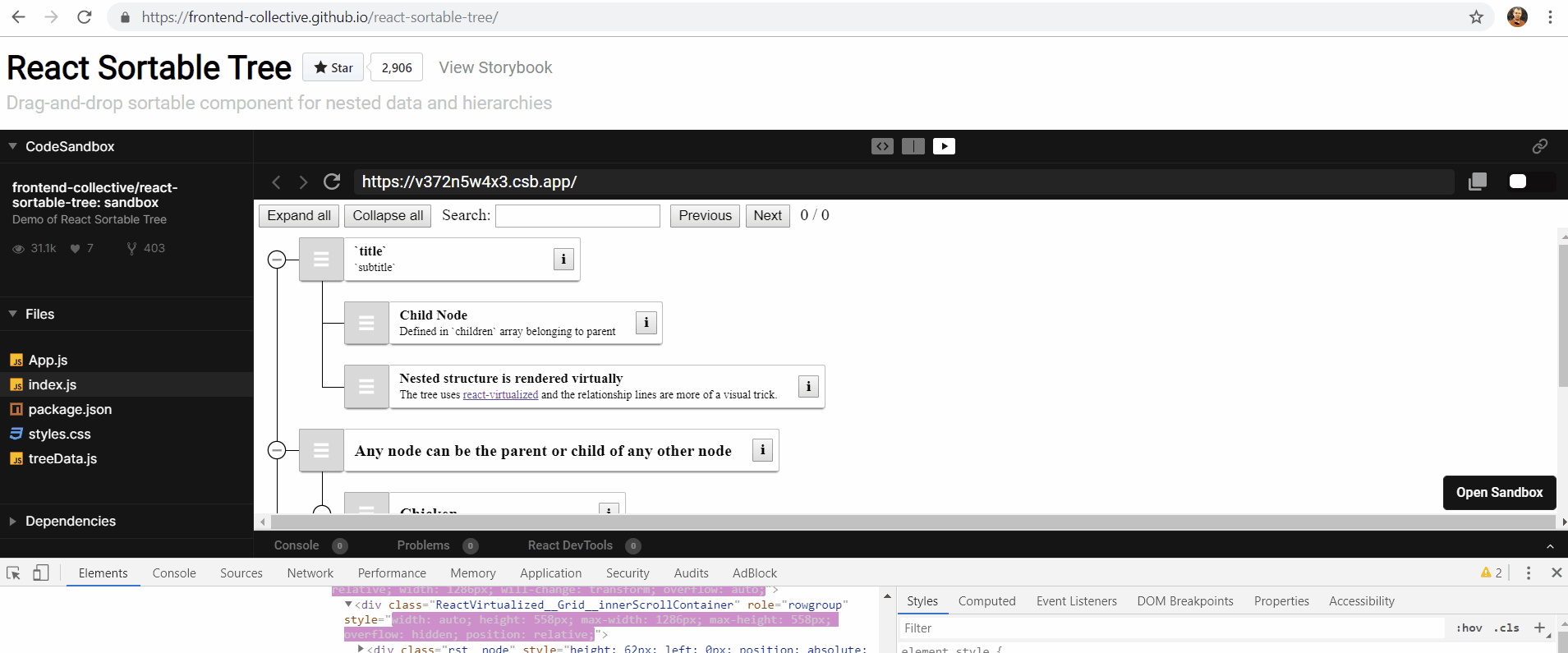Refresh the sandbox preview
The image size is (1568, 653).
point(332,182)
